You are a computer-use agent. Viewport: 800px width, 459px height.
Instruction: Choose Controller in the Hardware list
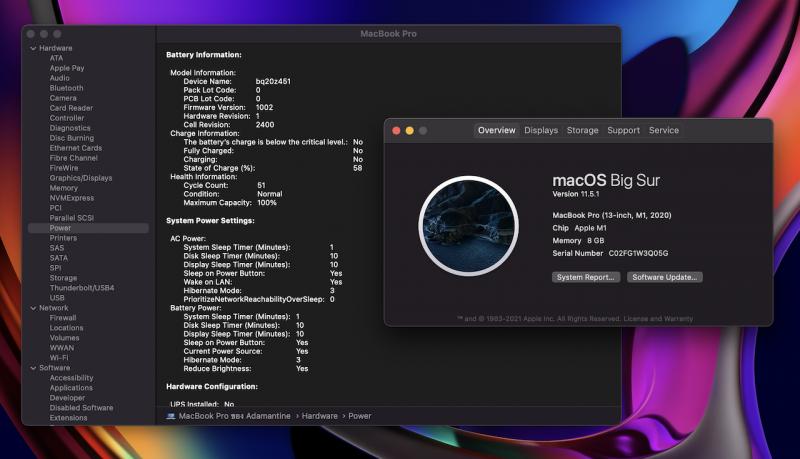point(67,118)
